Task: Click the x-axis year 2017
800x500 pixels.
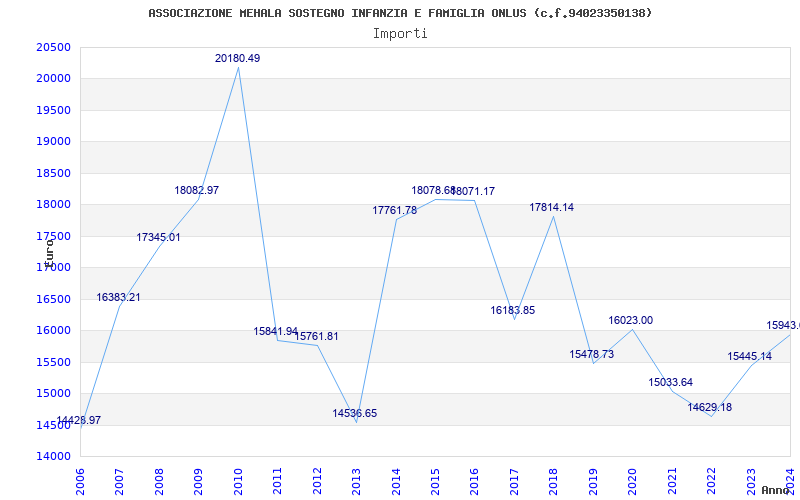Action: (514, 482)
